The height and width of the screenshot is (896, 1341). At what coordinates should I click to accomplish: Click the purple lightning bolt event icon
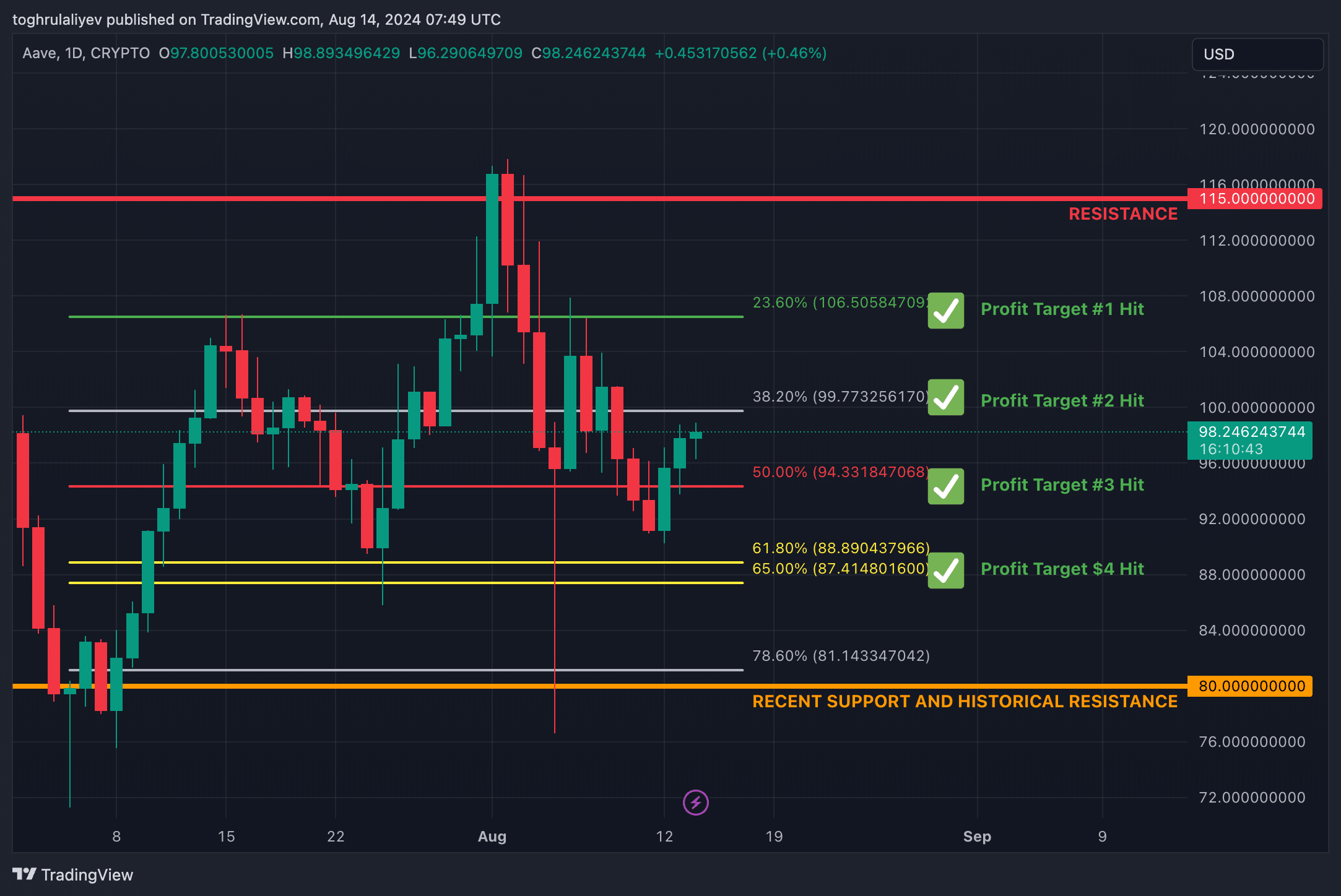(x=695, y=803)
